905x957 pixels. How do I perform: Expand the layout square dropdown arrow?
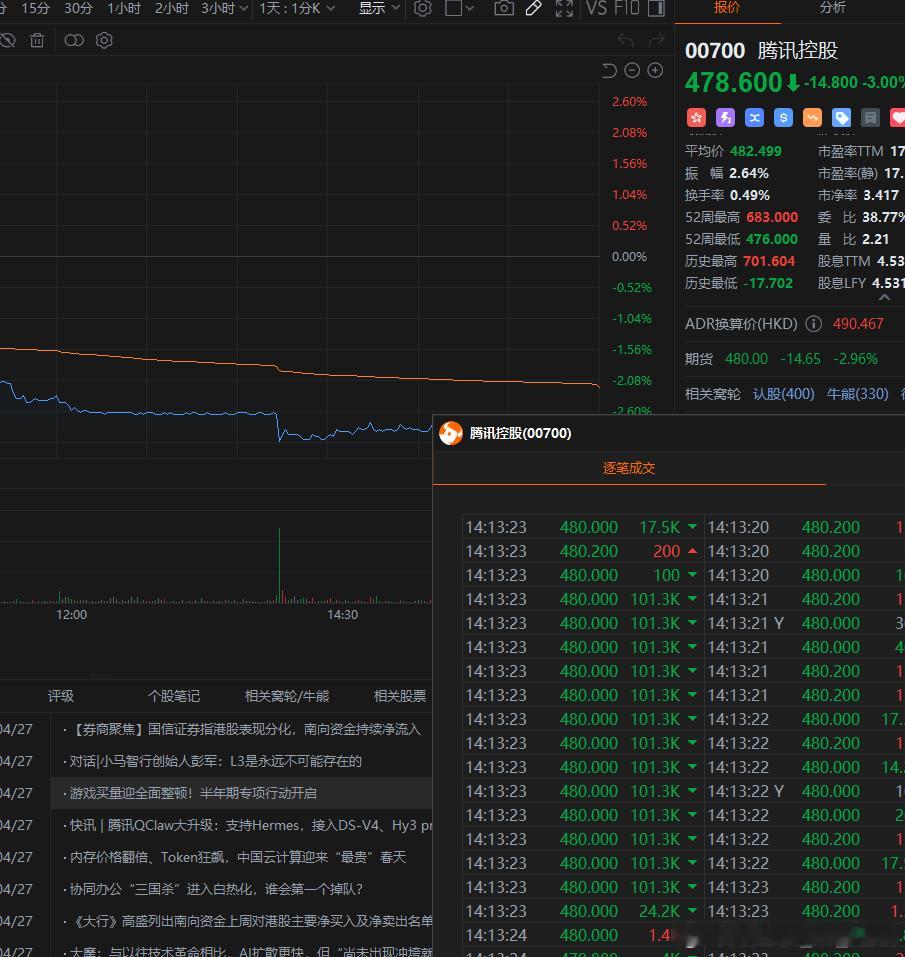pos(469,9)
